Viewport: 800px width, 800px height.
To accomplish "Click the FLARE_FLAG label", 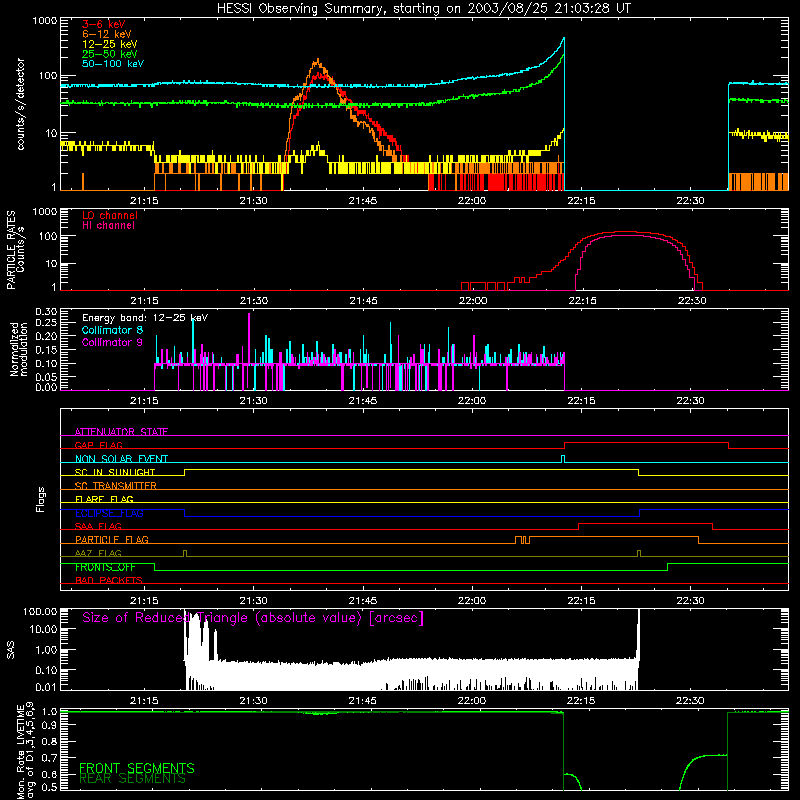I will (104, 499).
